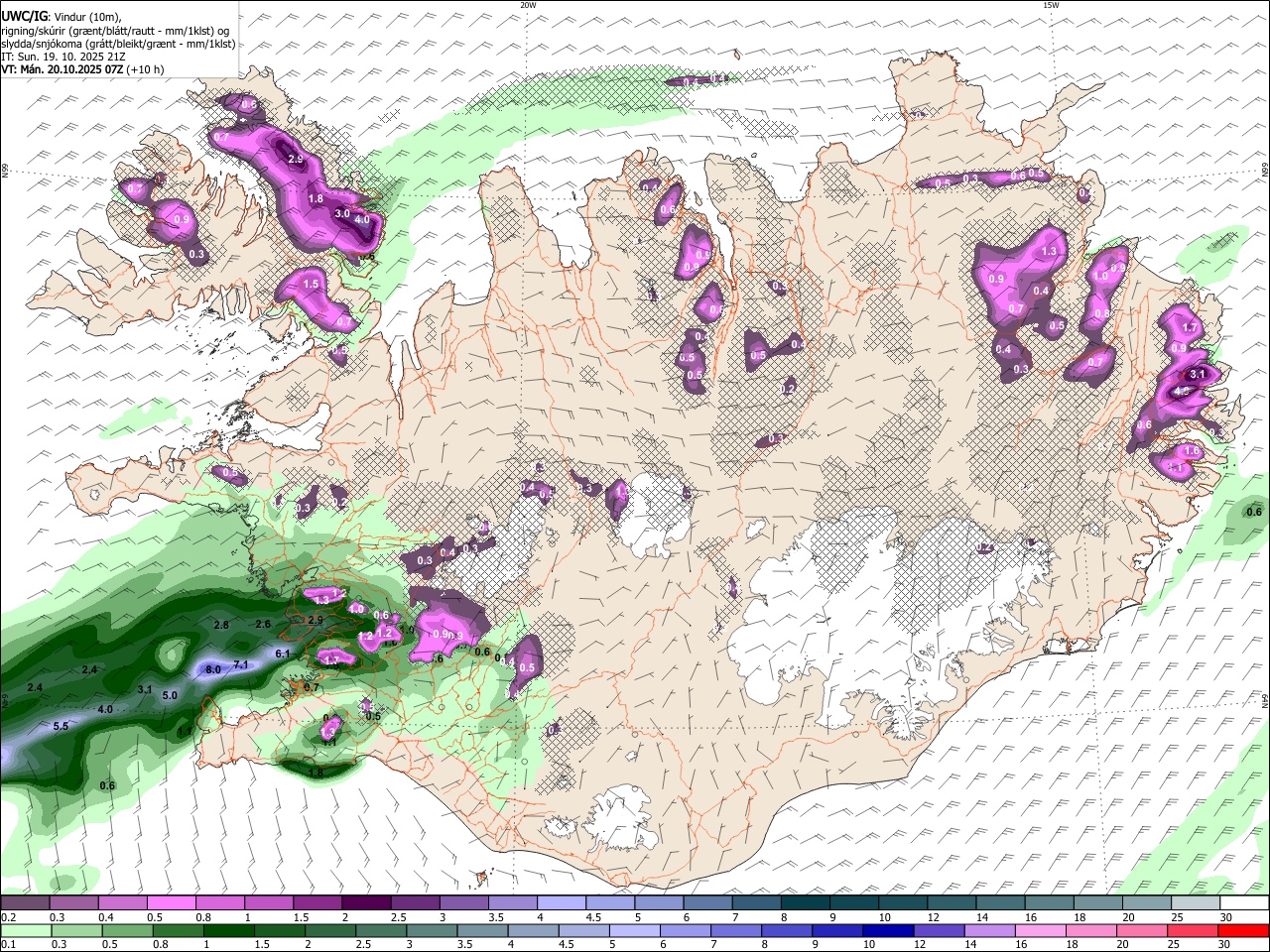Click the 2.6 rain value over the sea

(263, 624)
